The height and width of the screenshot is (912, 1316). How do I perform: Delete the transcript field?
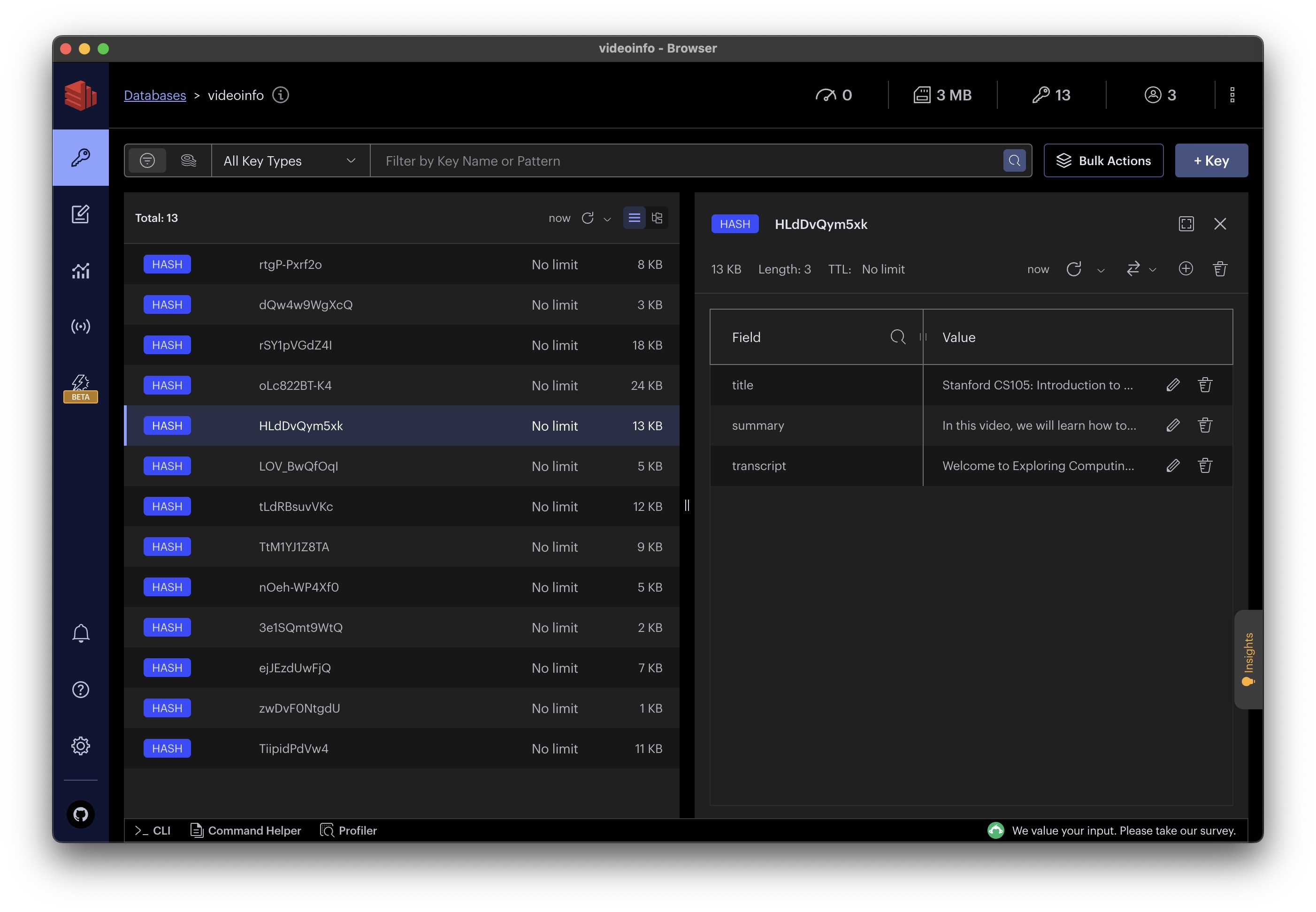click(1204, 466)
